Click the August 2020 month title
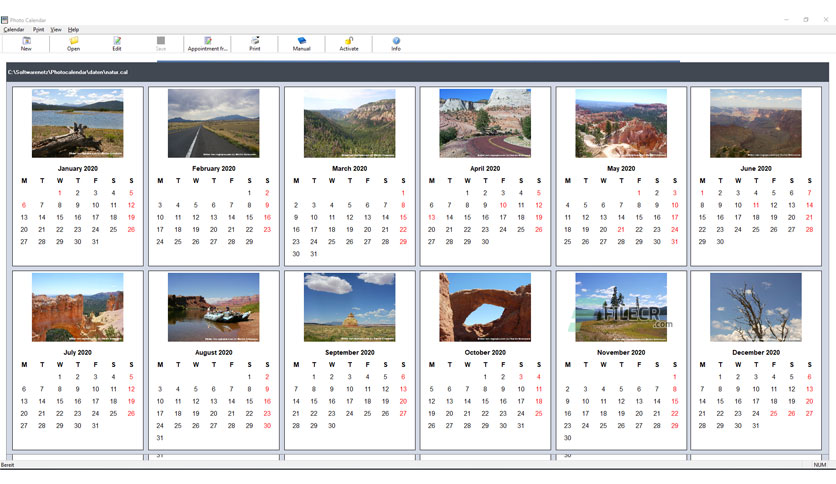Screen dimensions: 836x484 [213, 352]
